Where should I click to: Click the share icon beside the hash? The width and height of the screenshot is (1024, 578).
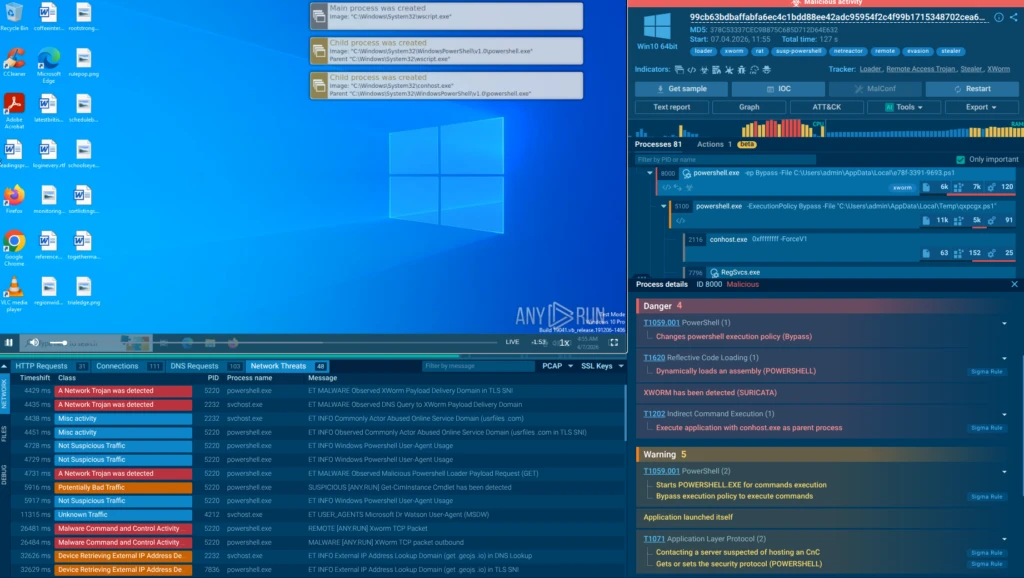point(1013,18)
